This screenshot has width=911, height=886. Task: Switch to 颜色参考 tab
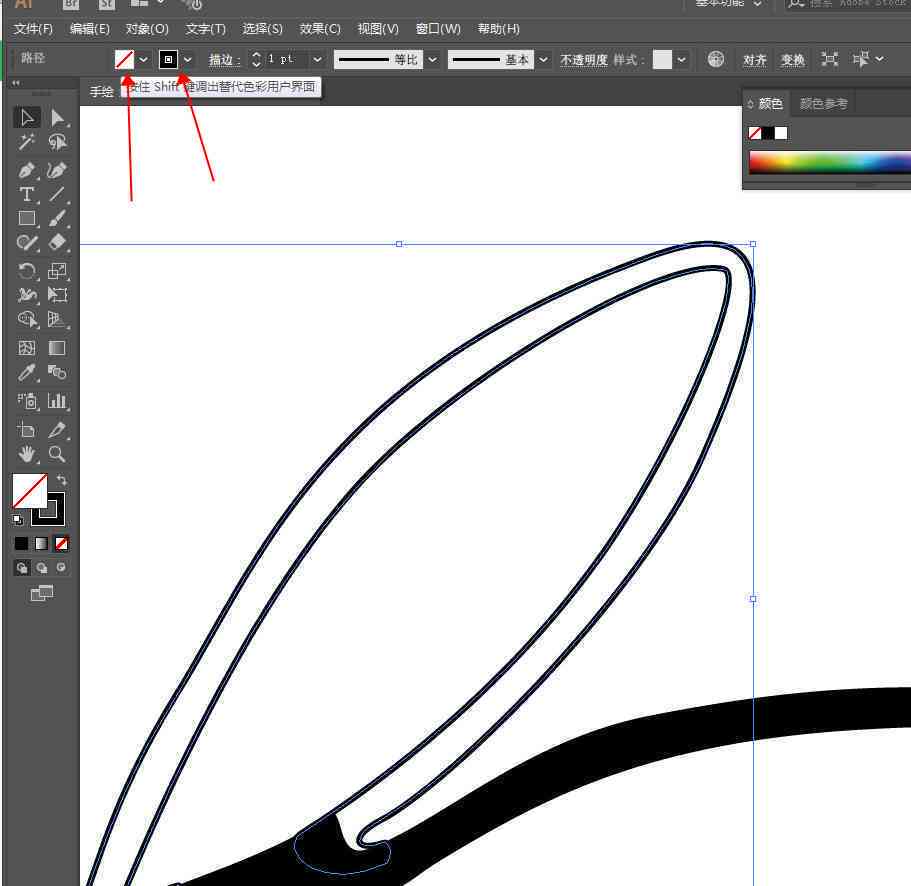tap(823, 103)
